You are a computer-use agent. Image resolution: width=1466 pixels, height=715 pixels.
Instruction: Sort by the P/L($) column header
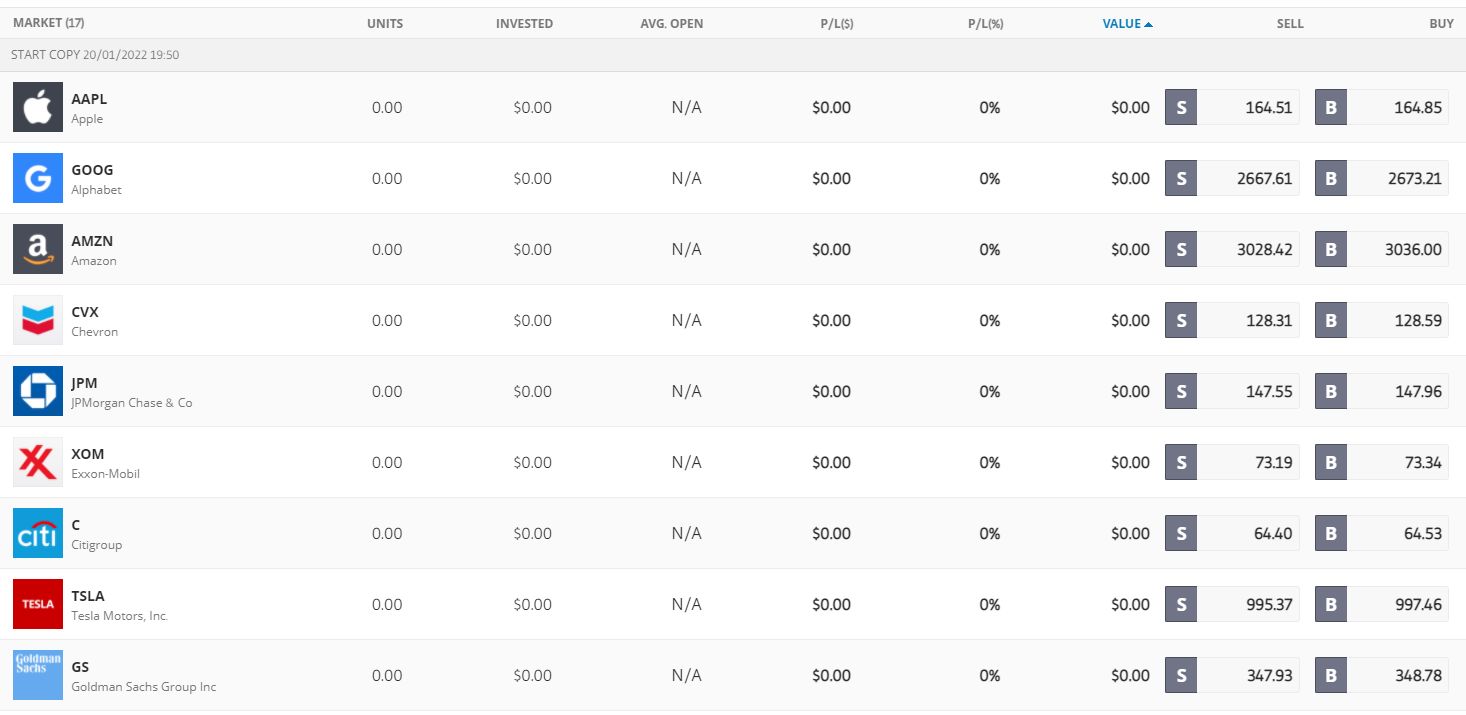click(x=836, y=24)
